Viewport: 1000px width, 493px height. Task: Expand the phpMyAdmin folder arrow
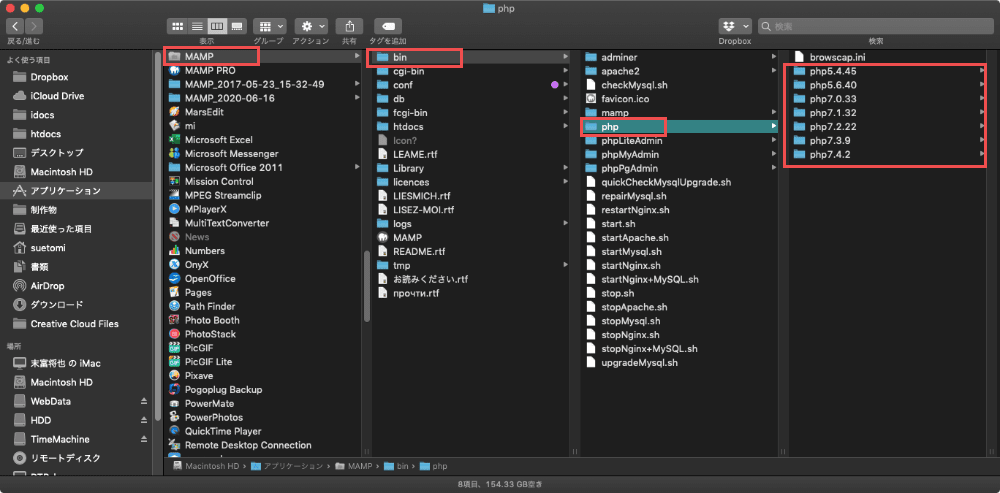pyautogui.click(x=774, y=154)
